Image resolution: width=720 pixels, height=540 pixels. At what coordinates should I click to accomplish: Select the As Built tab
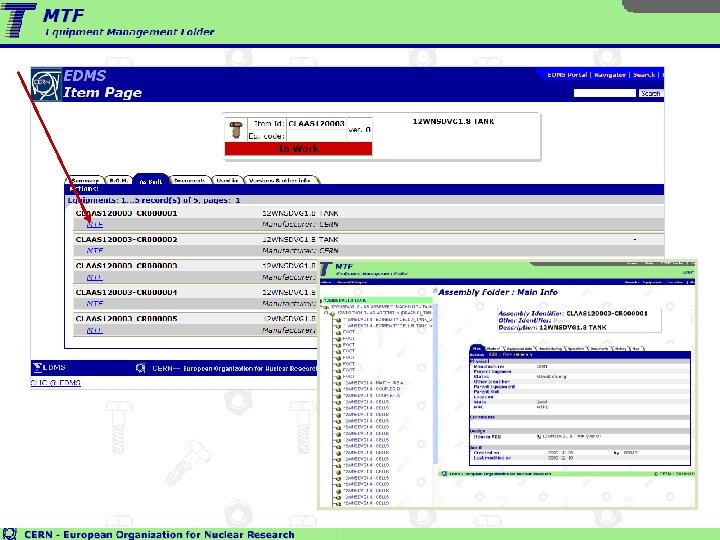pos(151,180)
